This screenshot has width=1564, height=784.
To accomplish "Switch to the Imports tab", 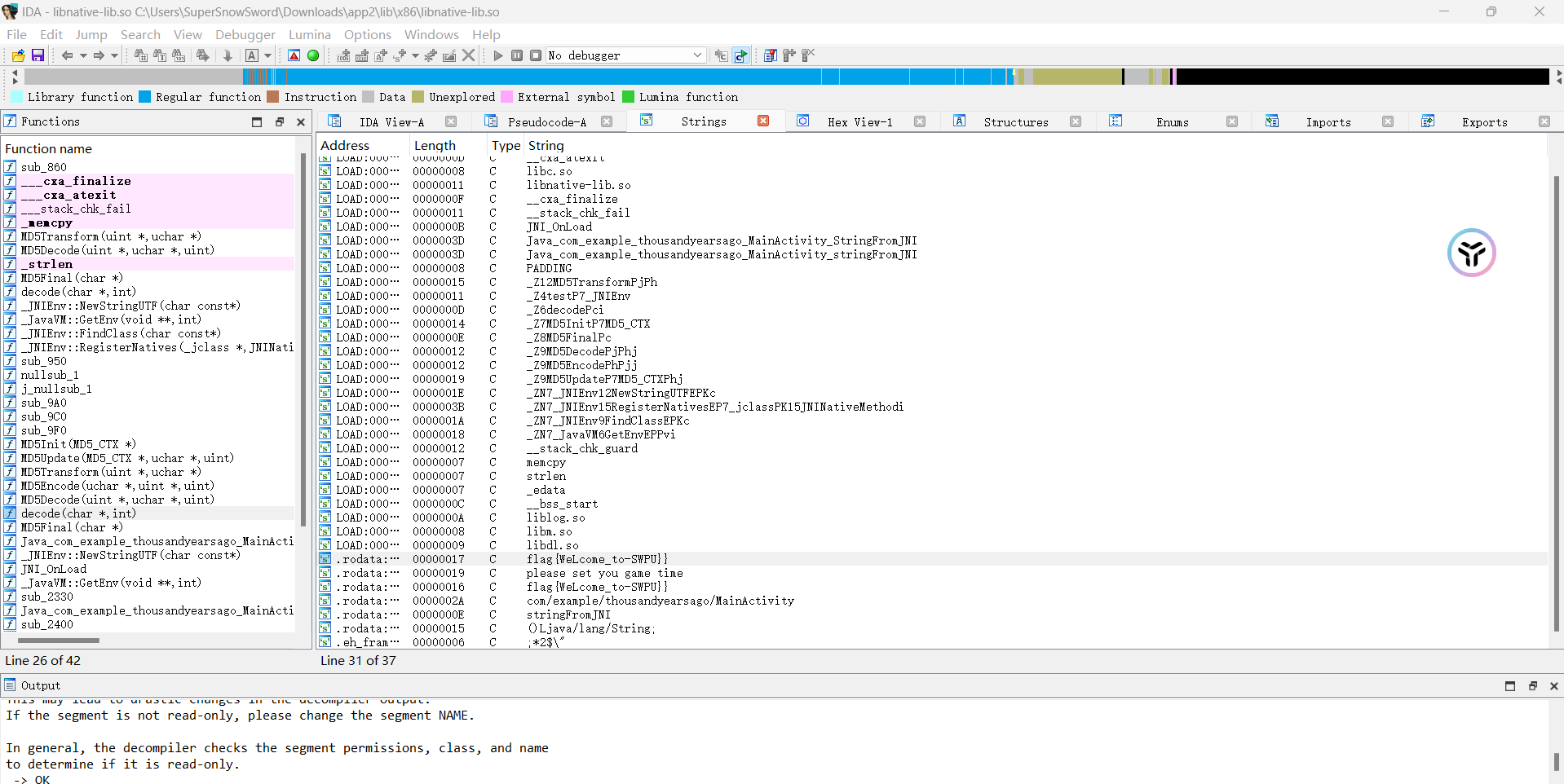I will pyautogui.click(x=1328, y=122).
